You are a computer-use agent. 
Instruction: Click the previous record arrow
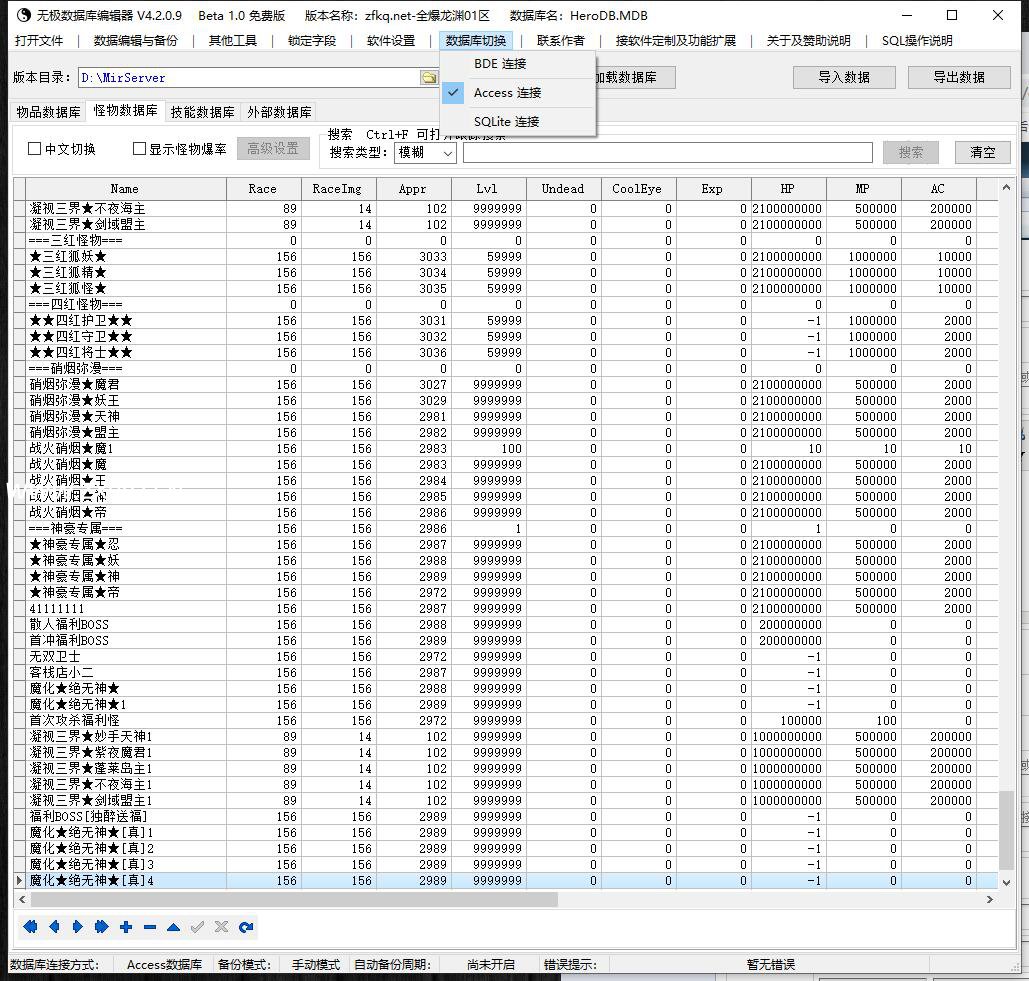pos(54,927)
